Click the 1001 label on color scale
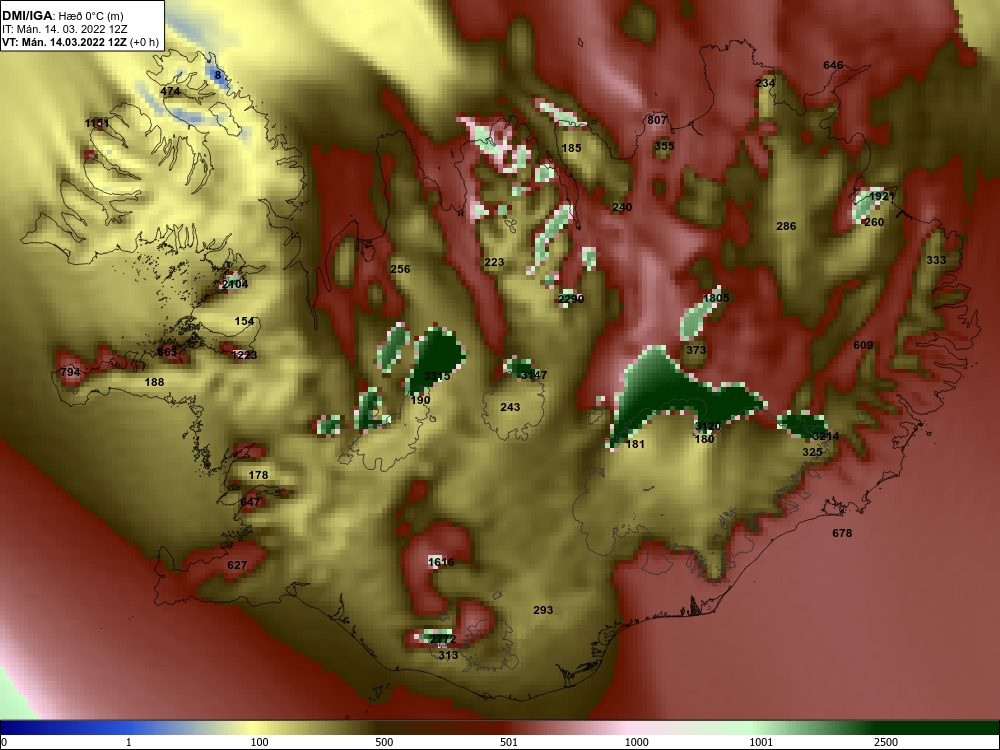Viewport: 1000px width, 750px height. click(x=761, y=742)
